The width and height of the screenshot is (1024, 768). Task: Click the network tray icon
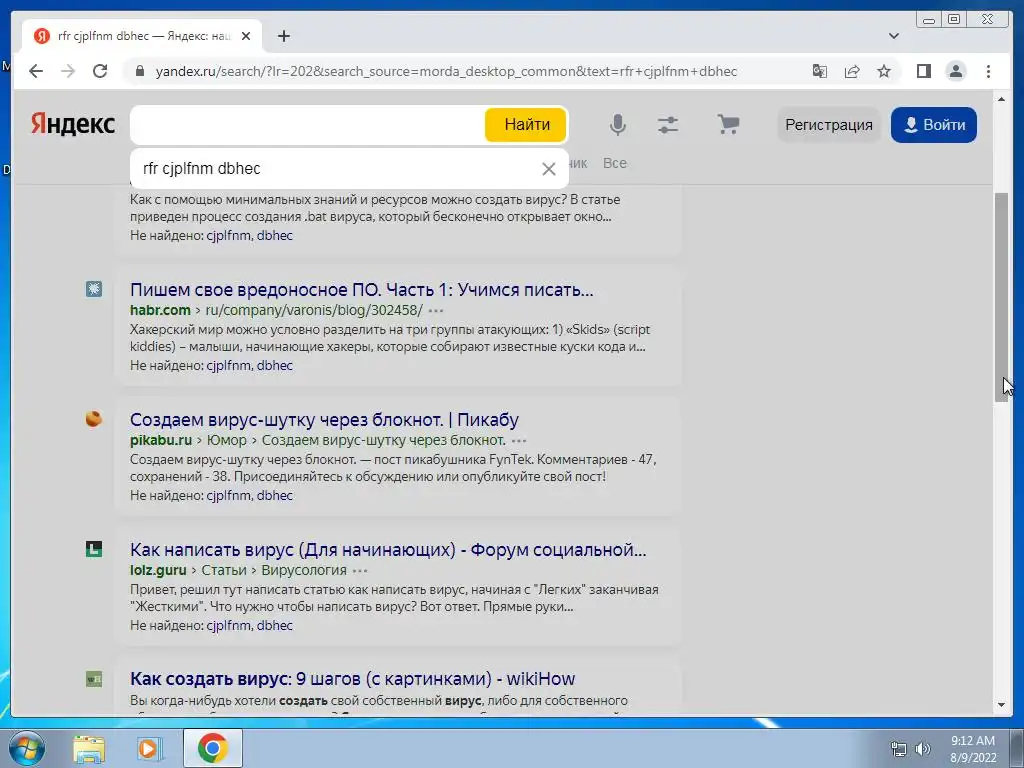pyautogui.click(x=899, y=749)
